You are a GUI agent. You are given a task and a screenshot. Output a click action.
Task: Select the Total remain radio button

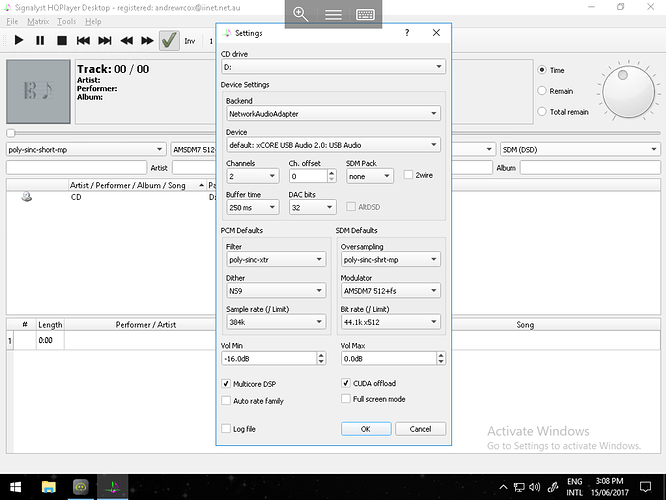pos(542,112)
